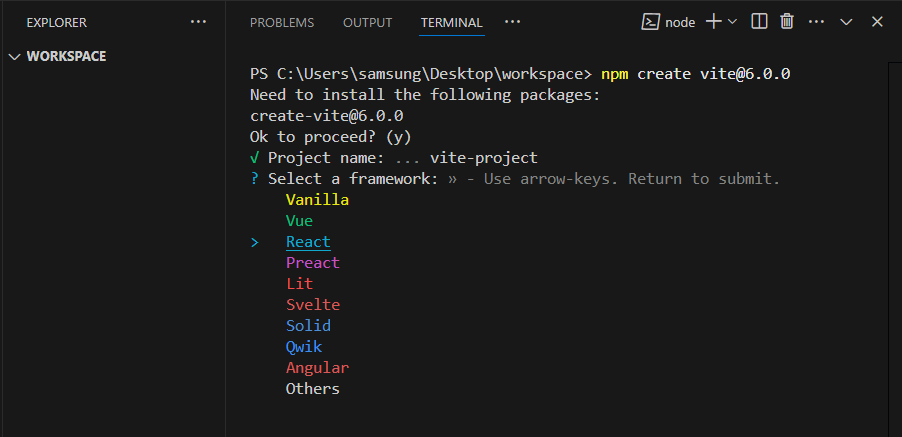
Task: Select Svelte from the list
Action: [313, 305]
